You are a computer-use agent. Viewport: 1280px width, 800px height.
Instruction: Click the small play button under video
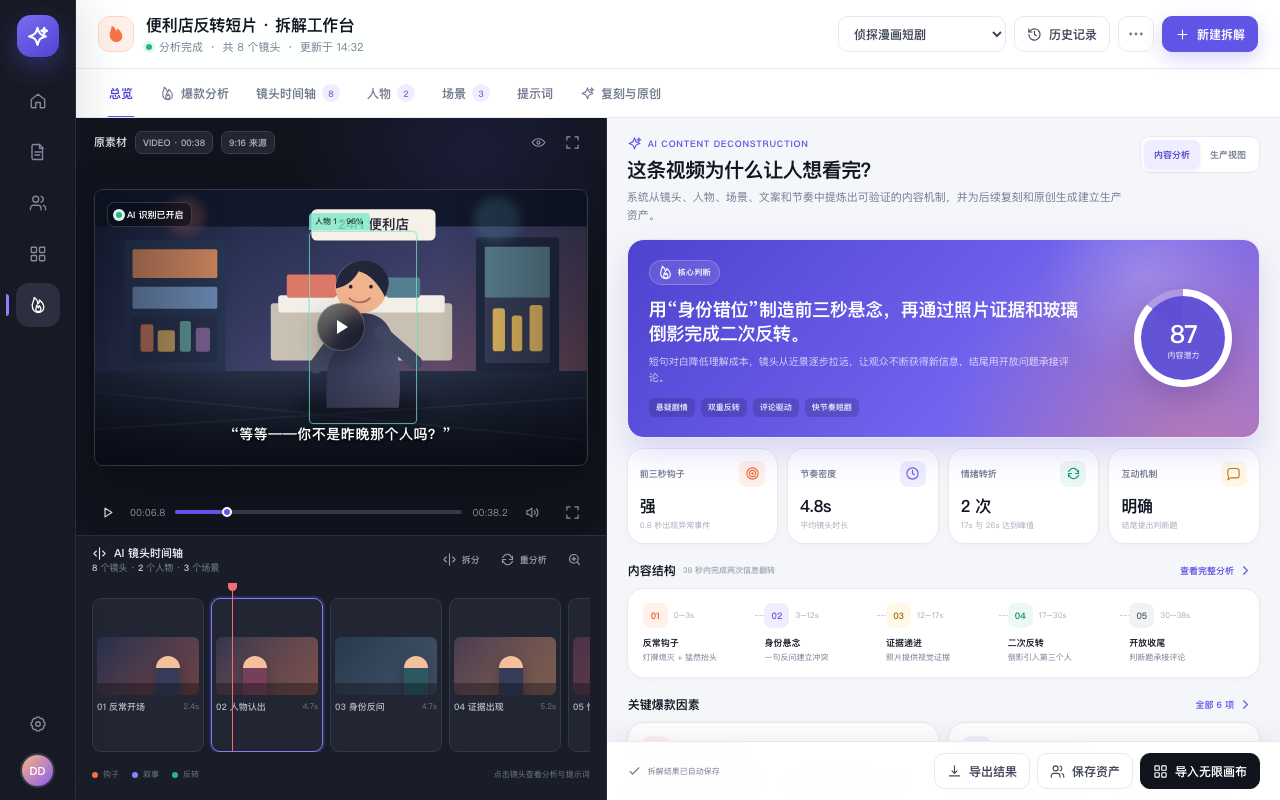[108, 512]
